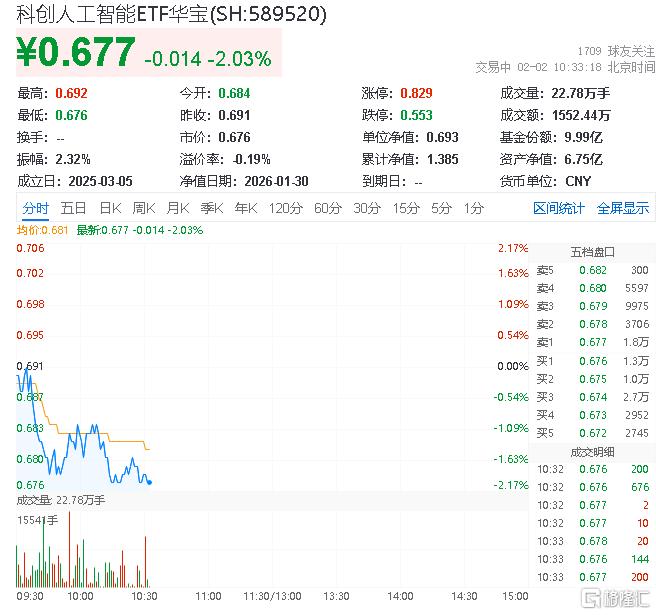Image resolution: width=656 pixels, height=615 pixels.
Task: Click the 累计净值 value 1.385
Action: [442, 159]
